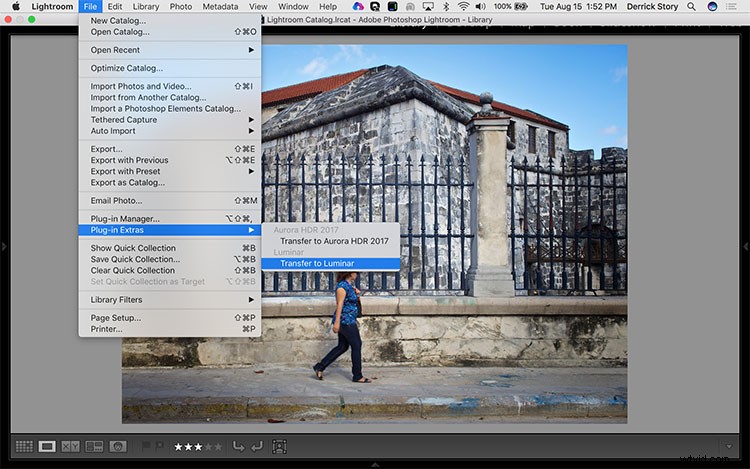Expand Auto Import submenu
Screen dimensions: 750x469
170,131
